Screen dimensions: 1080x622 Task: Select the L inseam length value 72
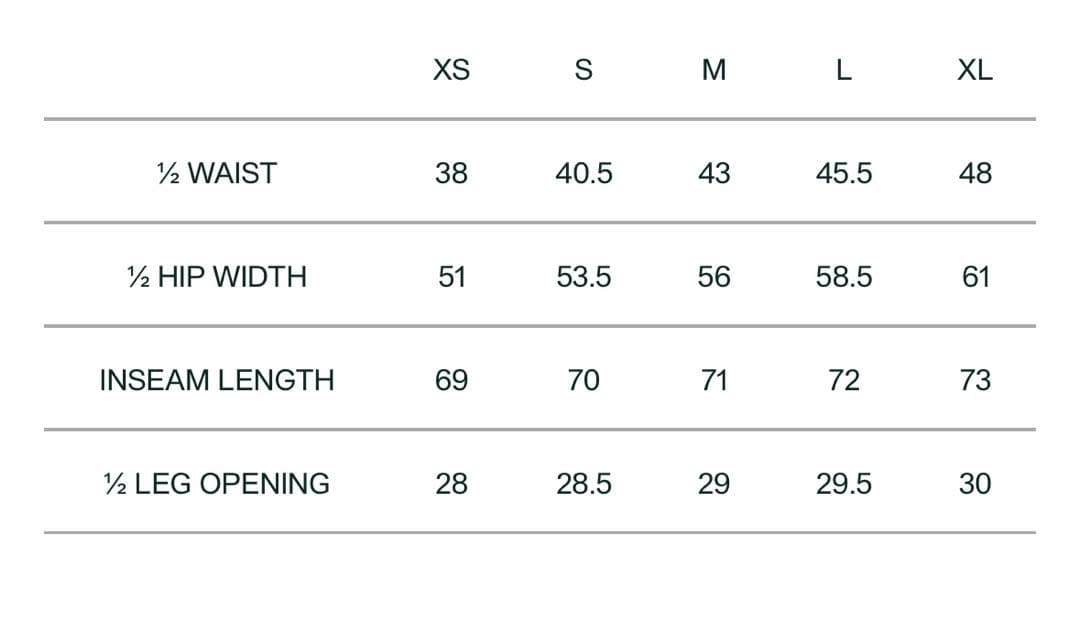tap(844, 380)
